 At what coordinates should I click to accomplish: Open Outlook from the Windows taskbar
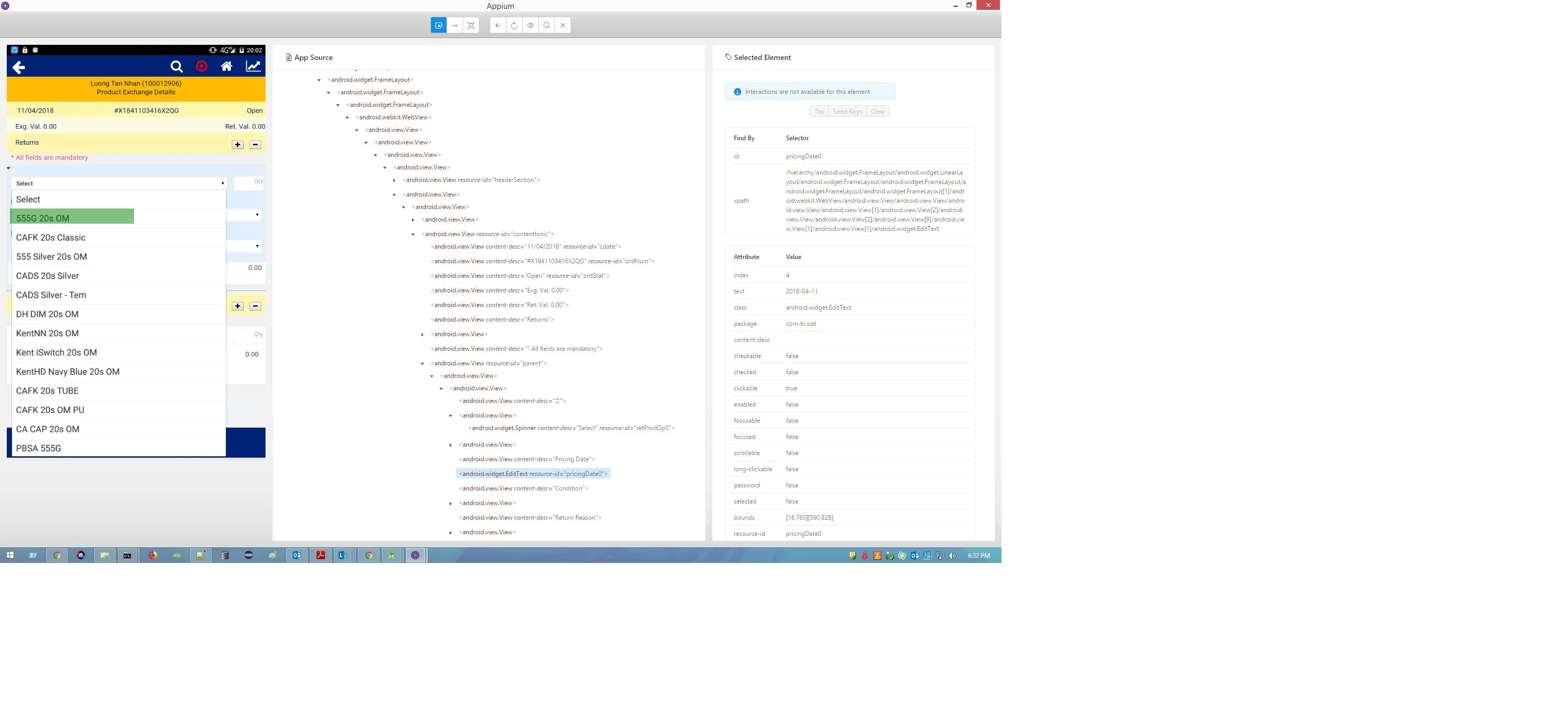coord(296,555)
